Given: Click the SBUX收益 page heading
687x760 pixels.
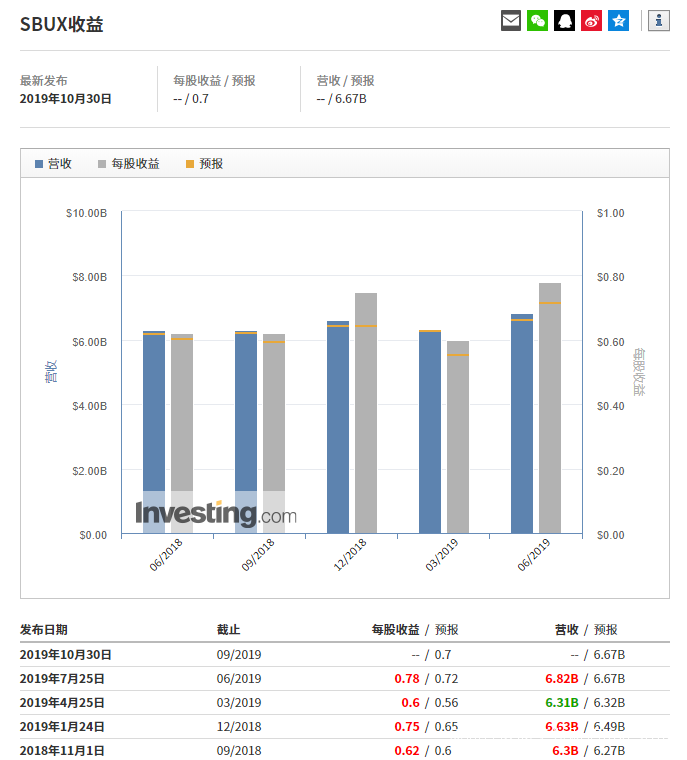Looking at the screenshot, I should tap(62, 24).
